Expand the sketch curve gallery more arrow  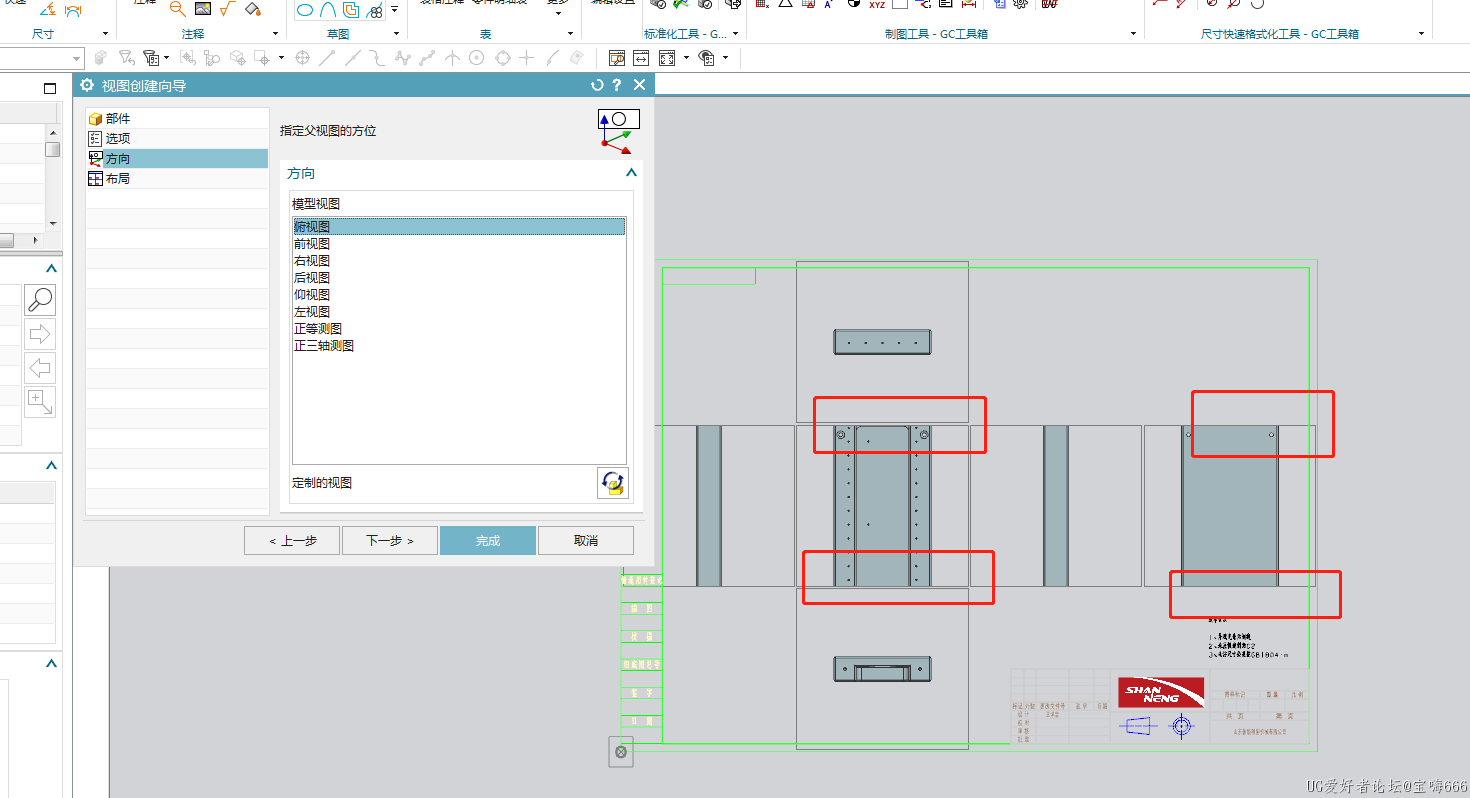[394, 10]
